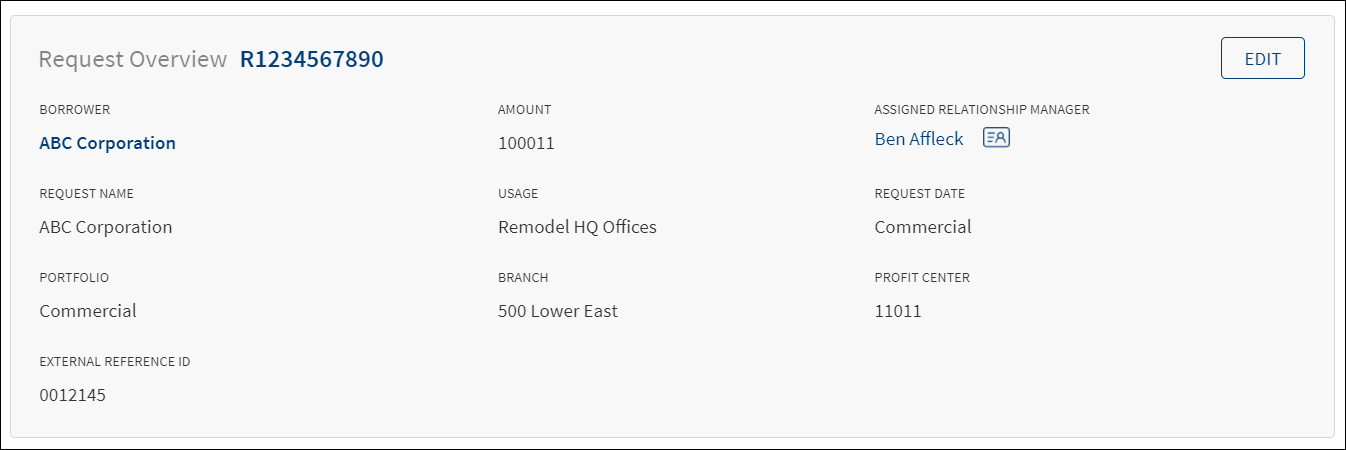This screenshot has width=1346, height=450.
Task: Click the 500 Lower East branch value
Action: click(558, 311)
